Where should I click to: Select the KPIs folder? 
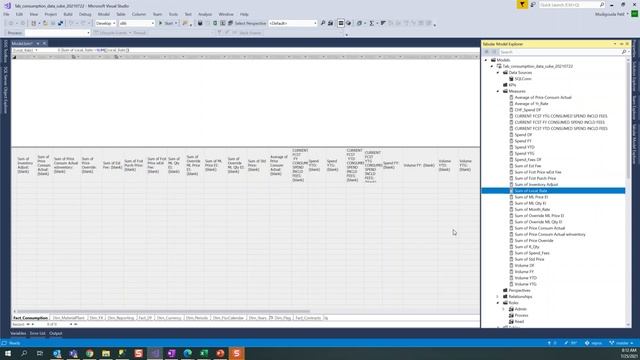(x=512, y=85)
